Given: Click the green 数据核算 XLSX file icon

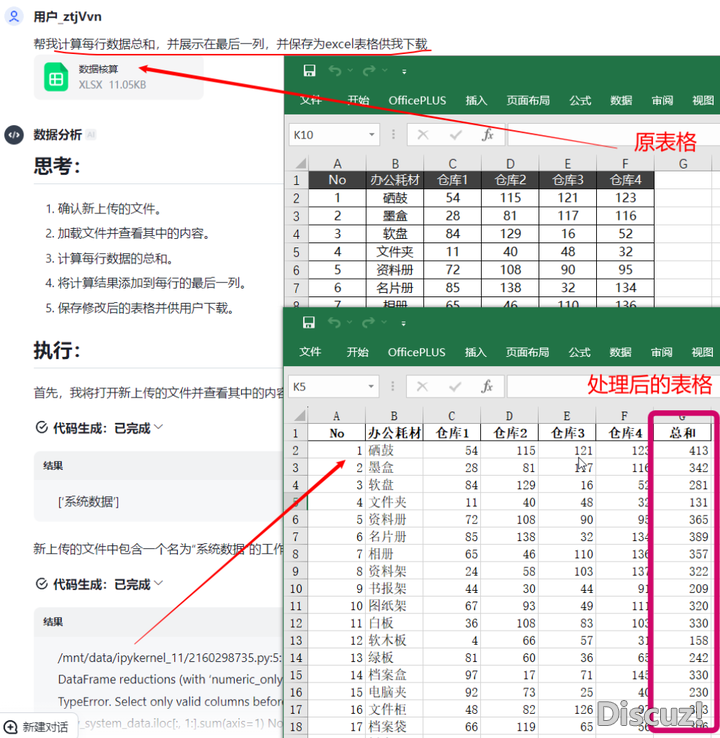Looking at the screenshot, I should click(56, 77).
